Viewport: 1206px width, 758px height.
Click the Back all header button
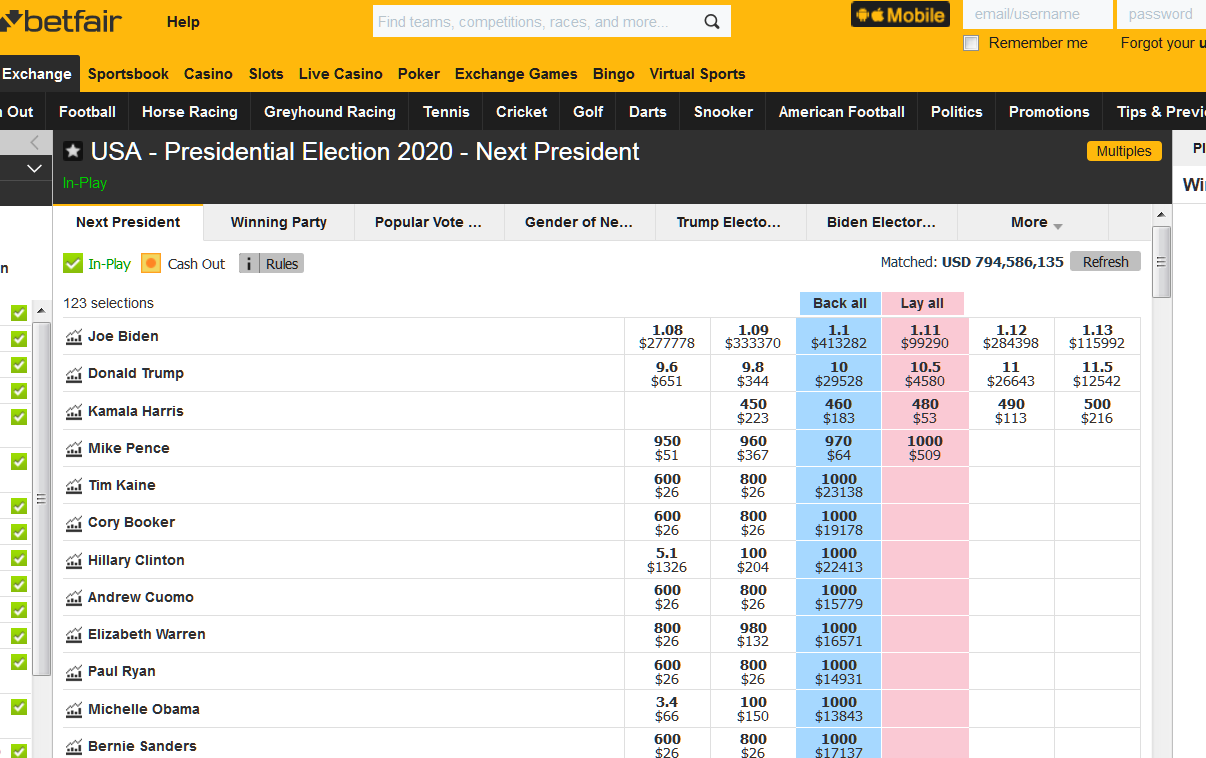point(840,304)
